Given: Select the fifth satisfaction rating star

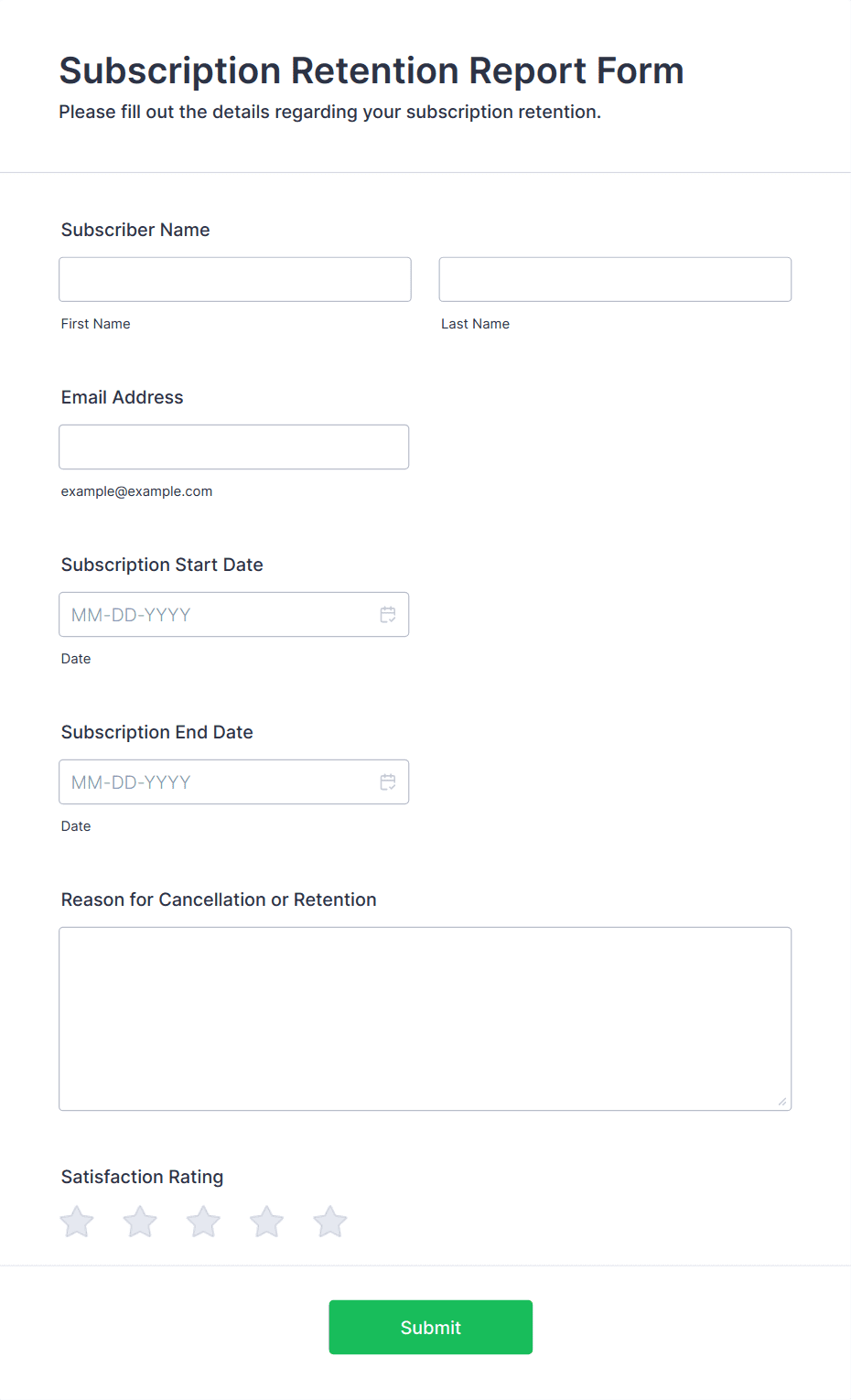Looking at the screenshot, I should pyautogui.click(x=330, y=1222).
